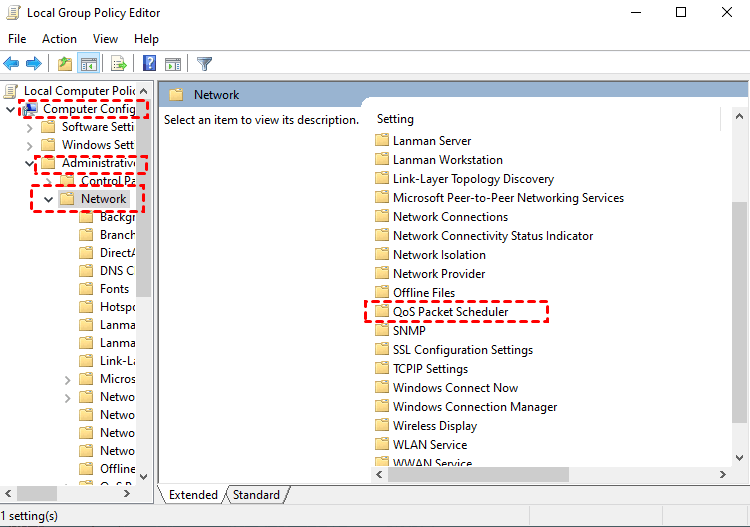
Task: Select the TCPIP Settings folder
Action: pos(430,369)
